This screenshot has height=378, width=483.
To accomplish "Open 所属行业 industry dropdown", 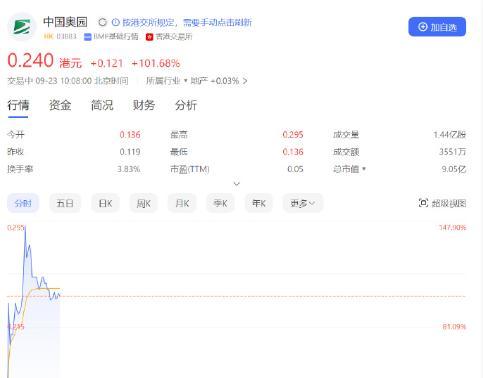I will (x=167, y=81).
